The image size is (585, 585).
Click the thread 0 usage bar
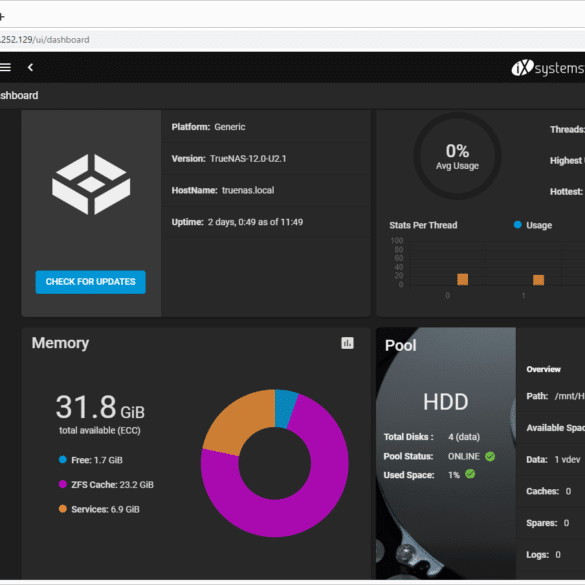pos(463,279)
